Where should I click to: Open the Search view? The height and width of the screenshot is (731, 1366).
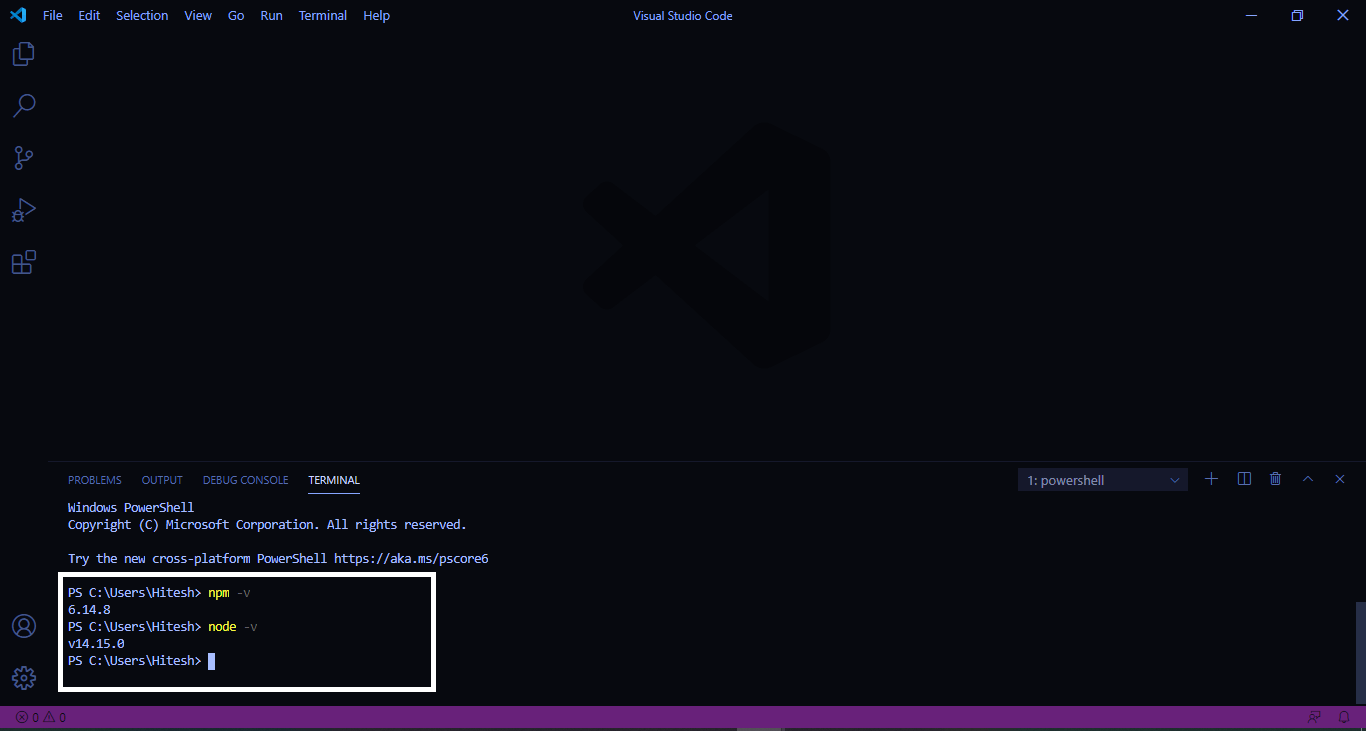coord(24,106)
